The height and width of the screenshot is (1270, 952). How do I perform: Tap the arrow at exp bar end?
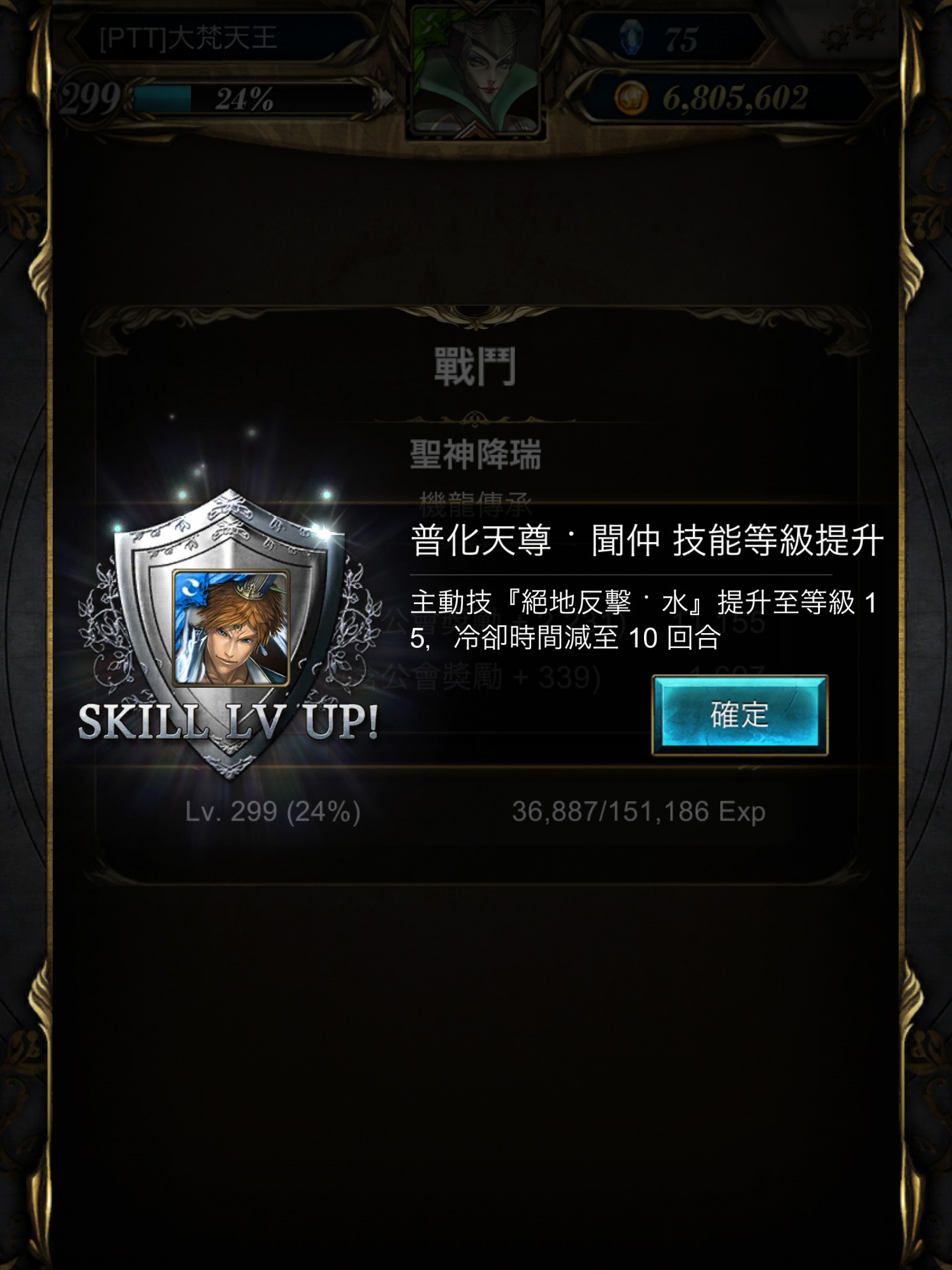click(386, 99)
